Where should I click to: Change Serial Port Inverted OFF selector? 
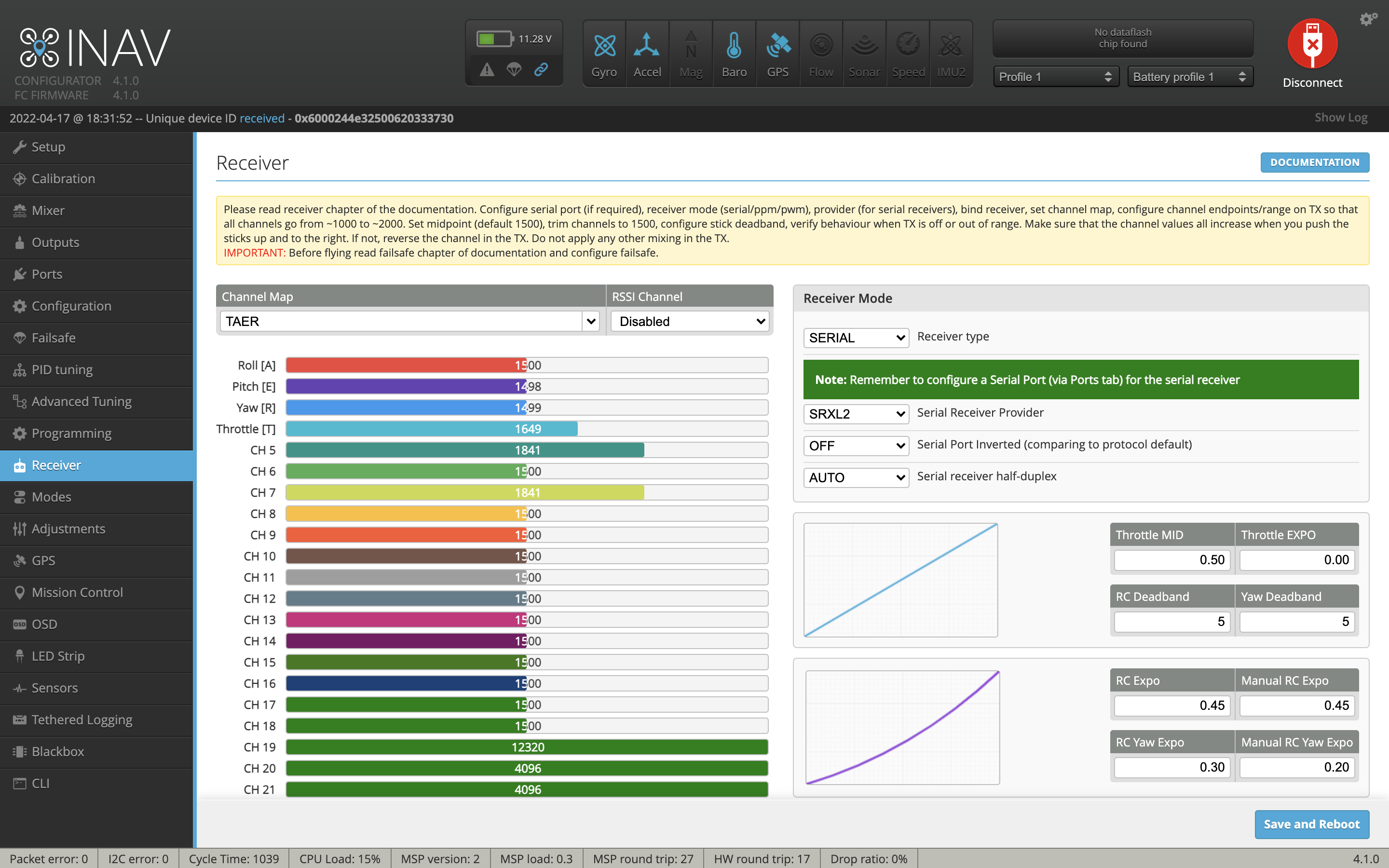[x=855, y=446]
